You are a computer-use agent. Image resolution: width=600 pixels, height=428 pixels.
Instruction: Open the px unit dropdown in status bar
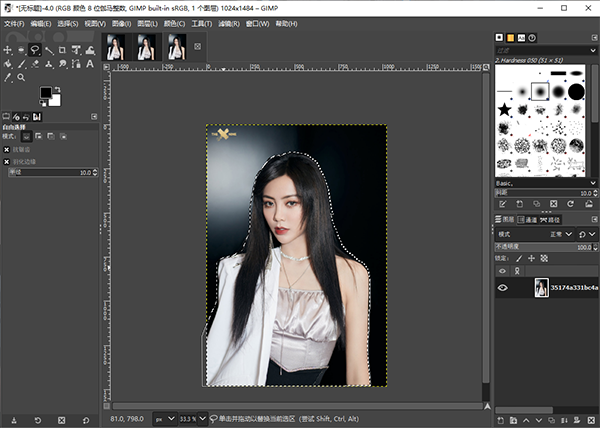[x=164, y=418]
